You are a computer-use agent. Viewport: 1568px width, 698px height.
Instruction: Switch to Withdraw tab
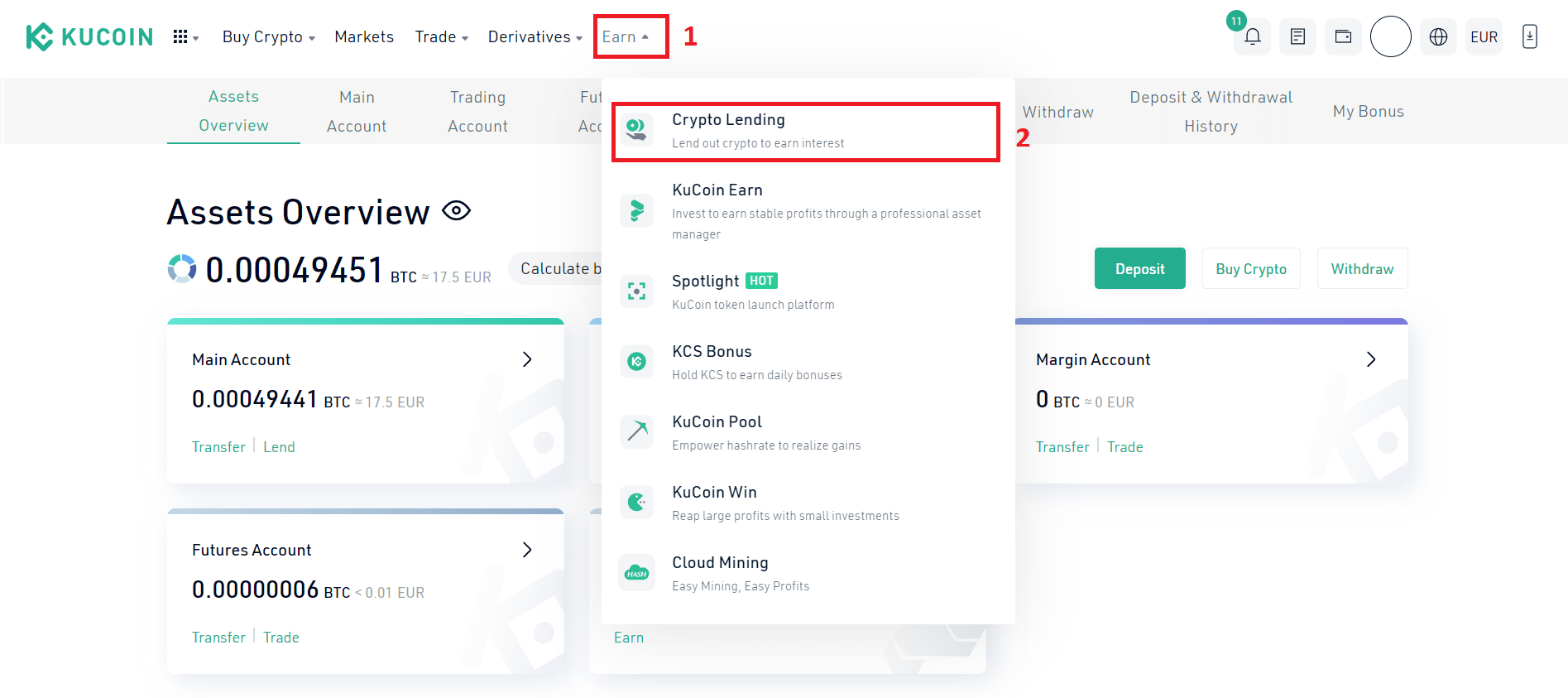[x=1057, y=112]
